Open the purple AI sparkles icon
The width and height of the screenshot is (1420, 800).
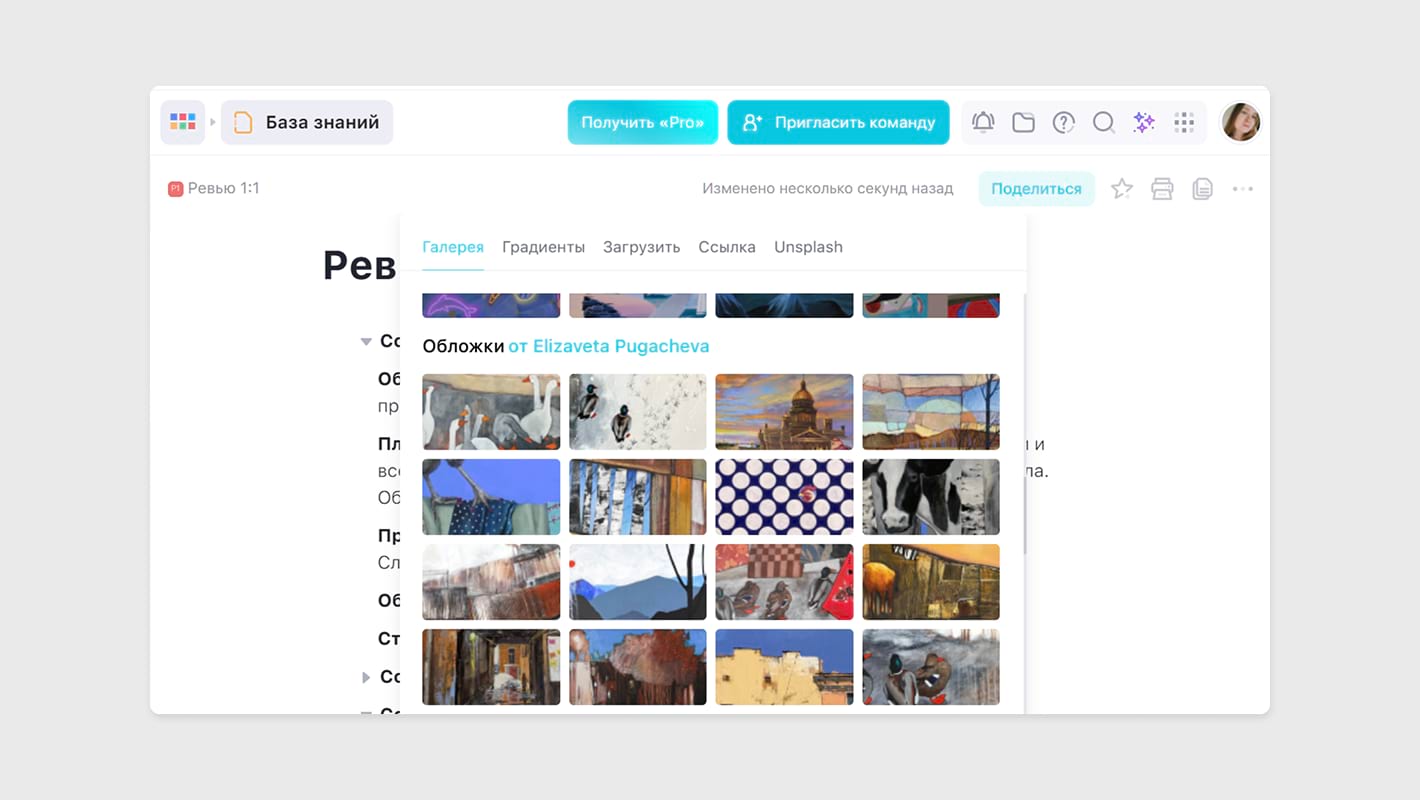tap(1143, 122)
